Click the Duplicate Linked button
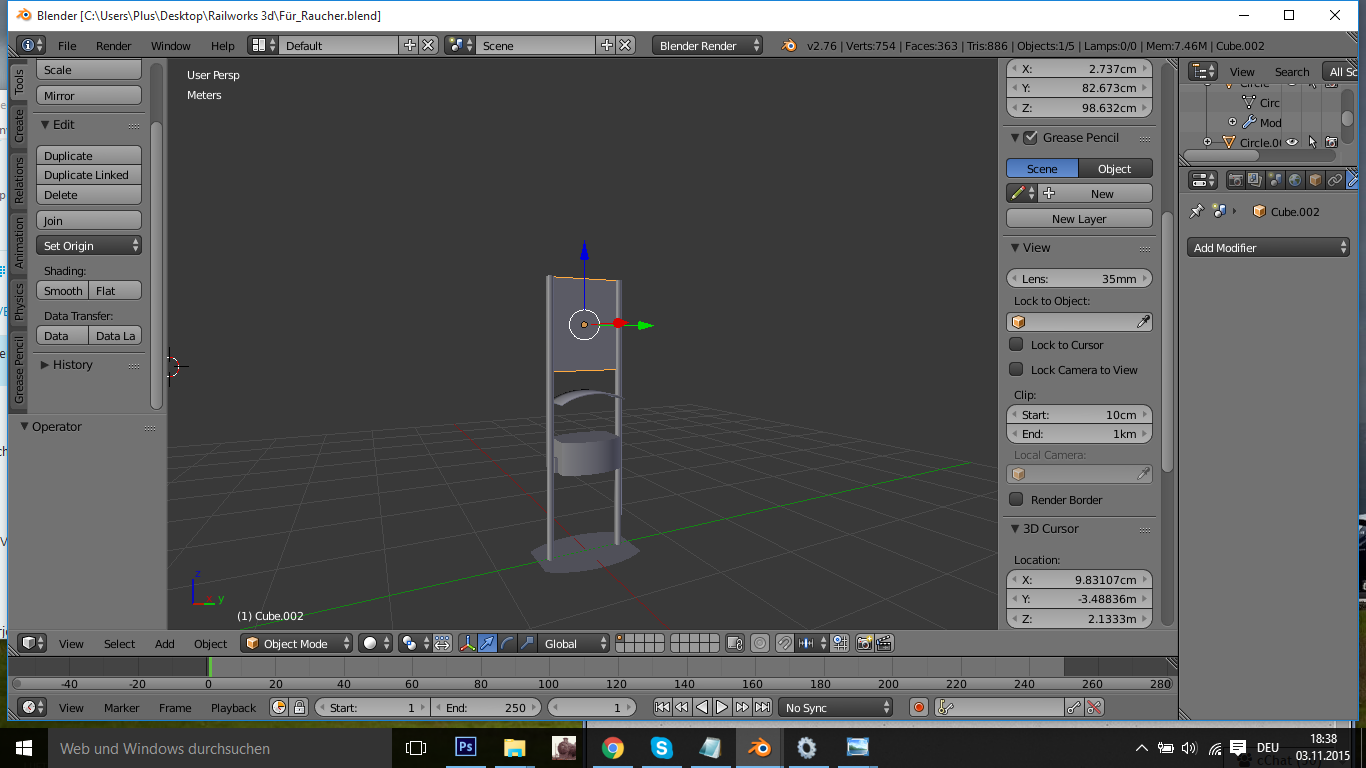The height and width of the screenshot is (768, 1366). coord(88,175)
